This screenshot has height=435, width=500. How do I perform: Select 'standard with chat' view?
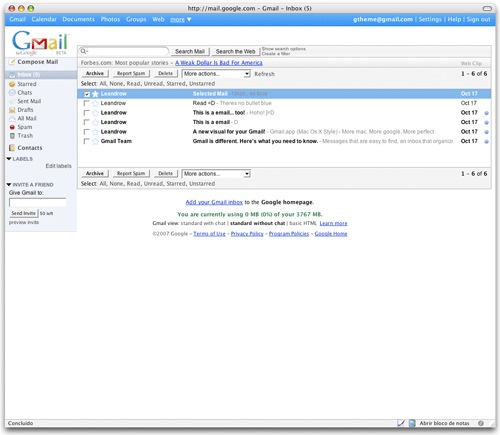pos(203,223)
